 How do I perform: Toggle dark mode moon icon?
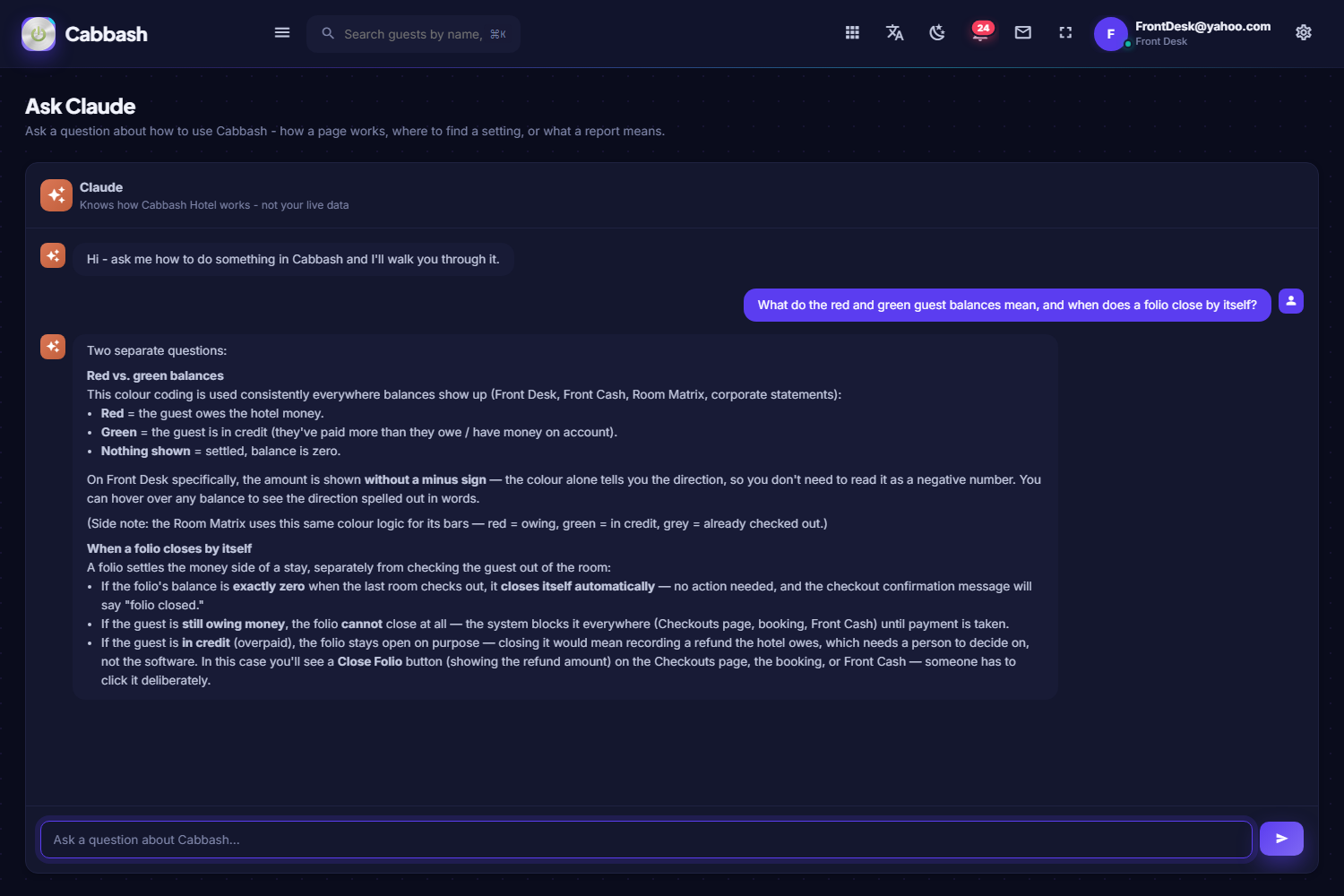click(x=937, y=33)
